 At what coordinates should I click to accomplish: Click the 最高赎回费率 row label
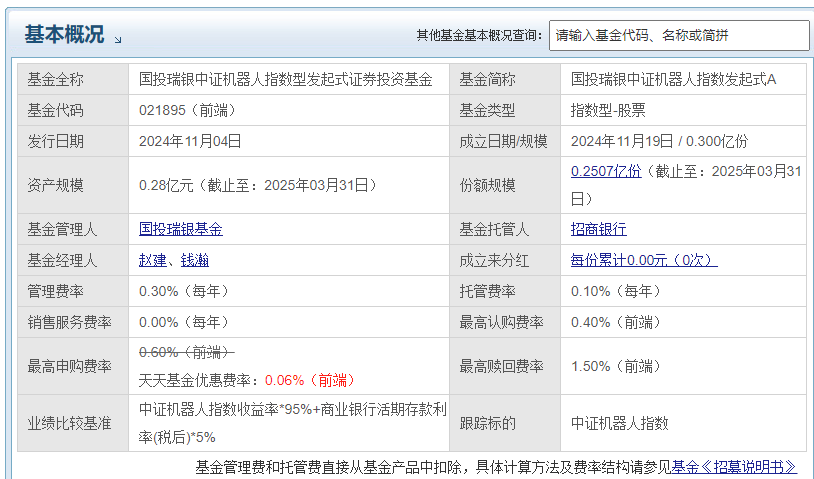pos(501,366)
